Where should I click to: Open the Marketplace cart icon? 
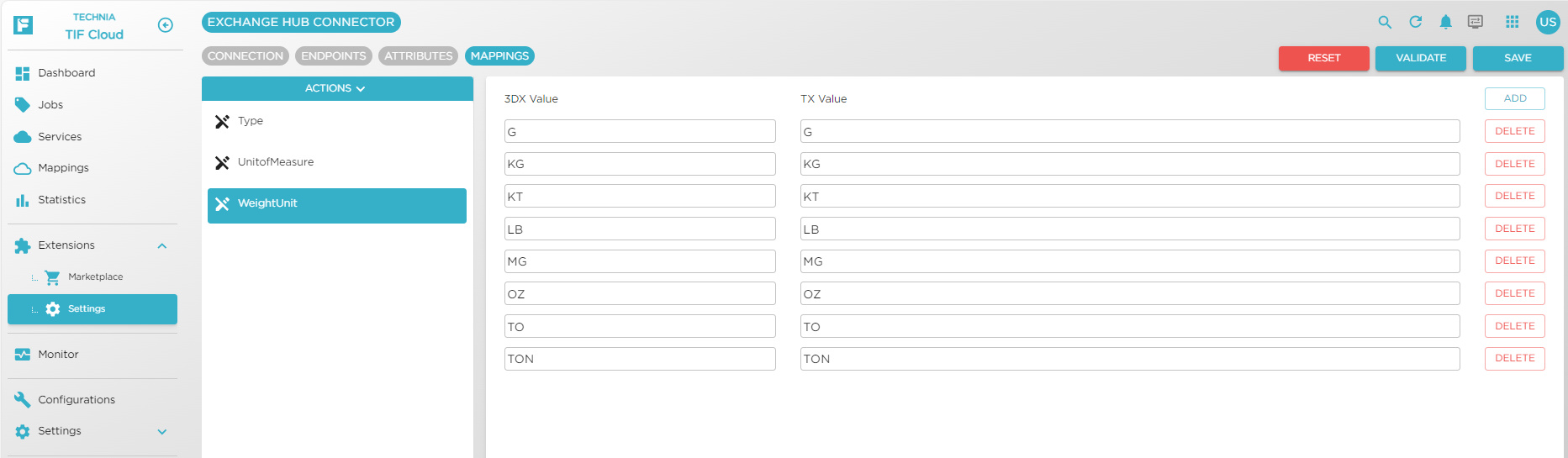click(53, 277)
